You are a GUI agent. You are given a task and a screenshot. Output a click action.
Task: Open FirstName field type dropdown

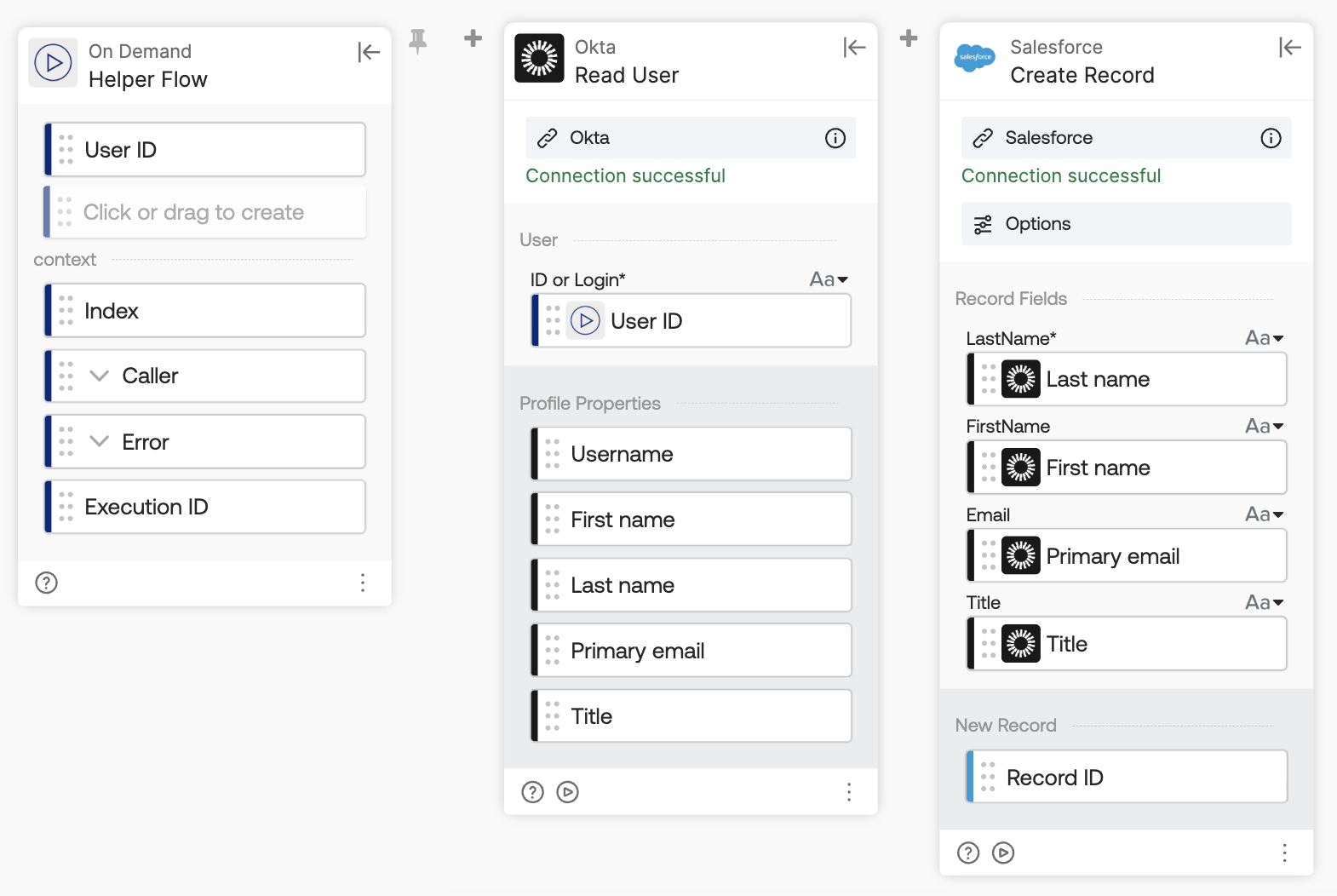[1264, 426]
